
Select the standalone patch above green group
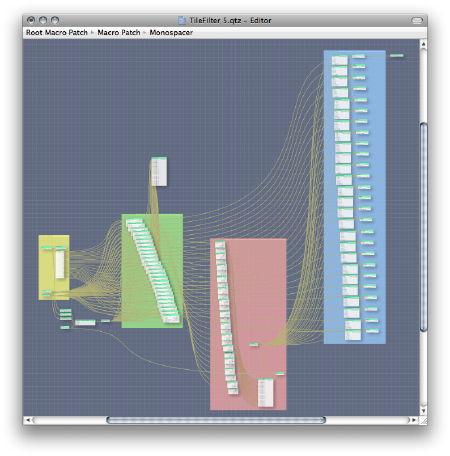[x=159, y=172]
